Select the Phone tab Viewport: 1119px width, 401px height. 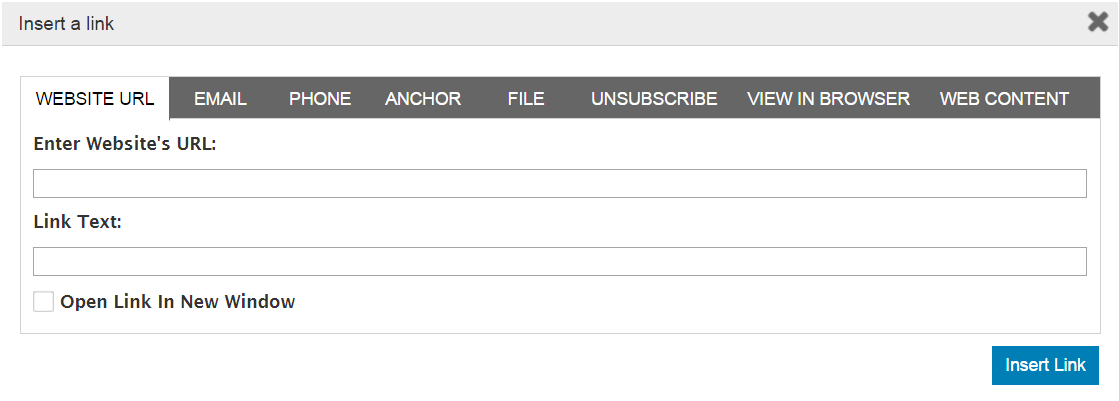point(320,99)
